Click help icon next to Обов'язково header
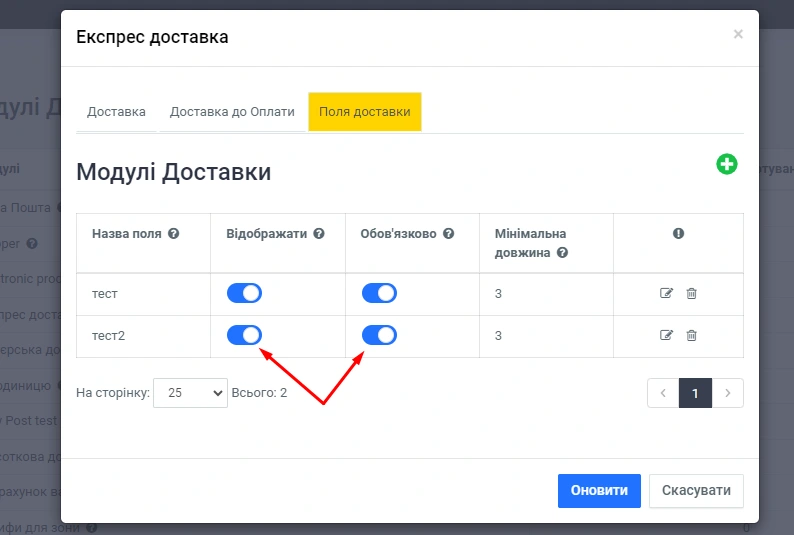The height and width of the screenshot is (535, 794). (449, 233)
